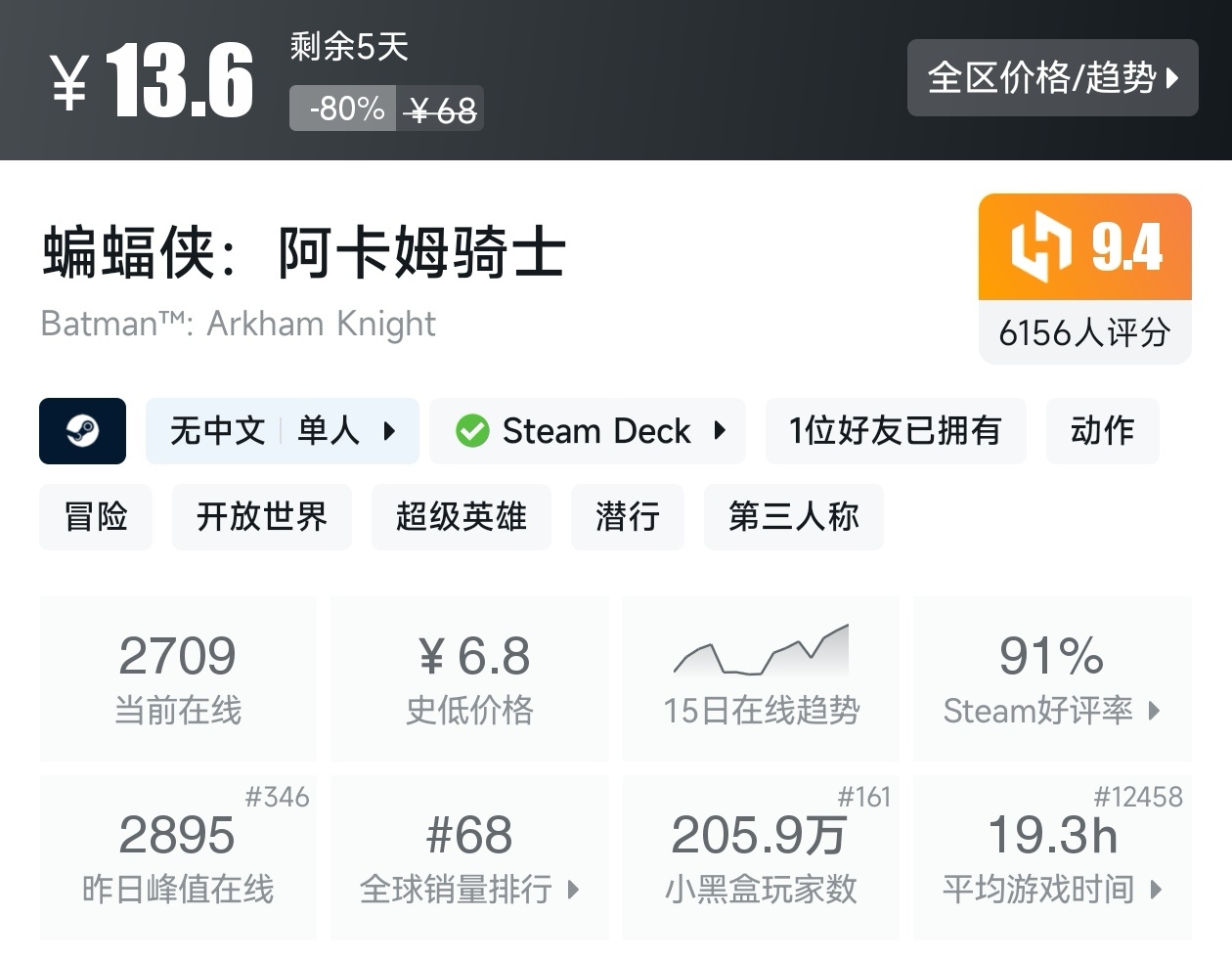Expand the 无中文 单人 language details
Screen dimensions: 1232x959
(x=283, y=431)
